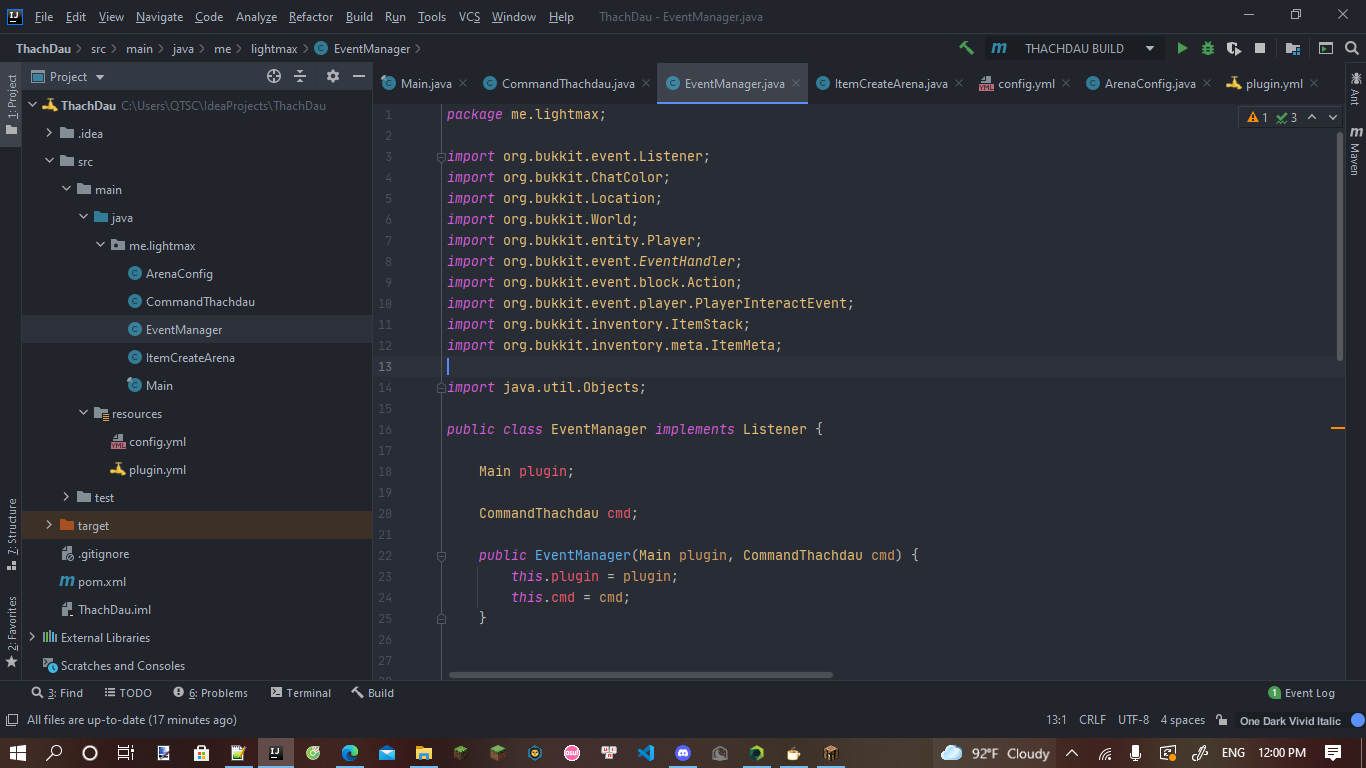Toggle the read-only lock icon in status bar
Viewport: 1366px width, 768px height.
[1221, 720]
